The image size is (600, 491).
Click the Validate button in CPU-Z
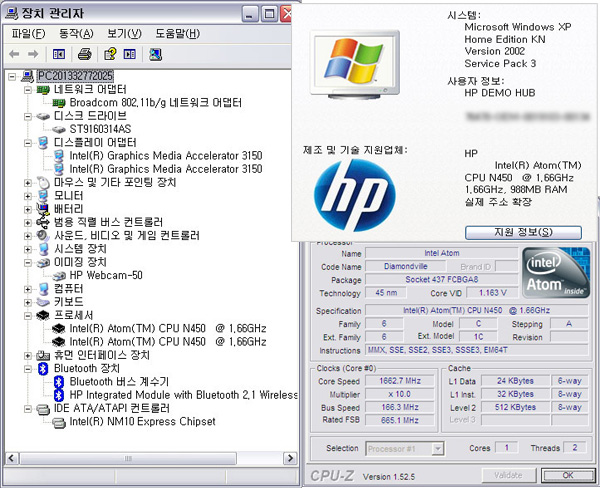(x=509, y=475)
